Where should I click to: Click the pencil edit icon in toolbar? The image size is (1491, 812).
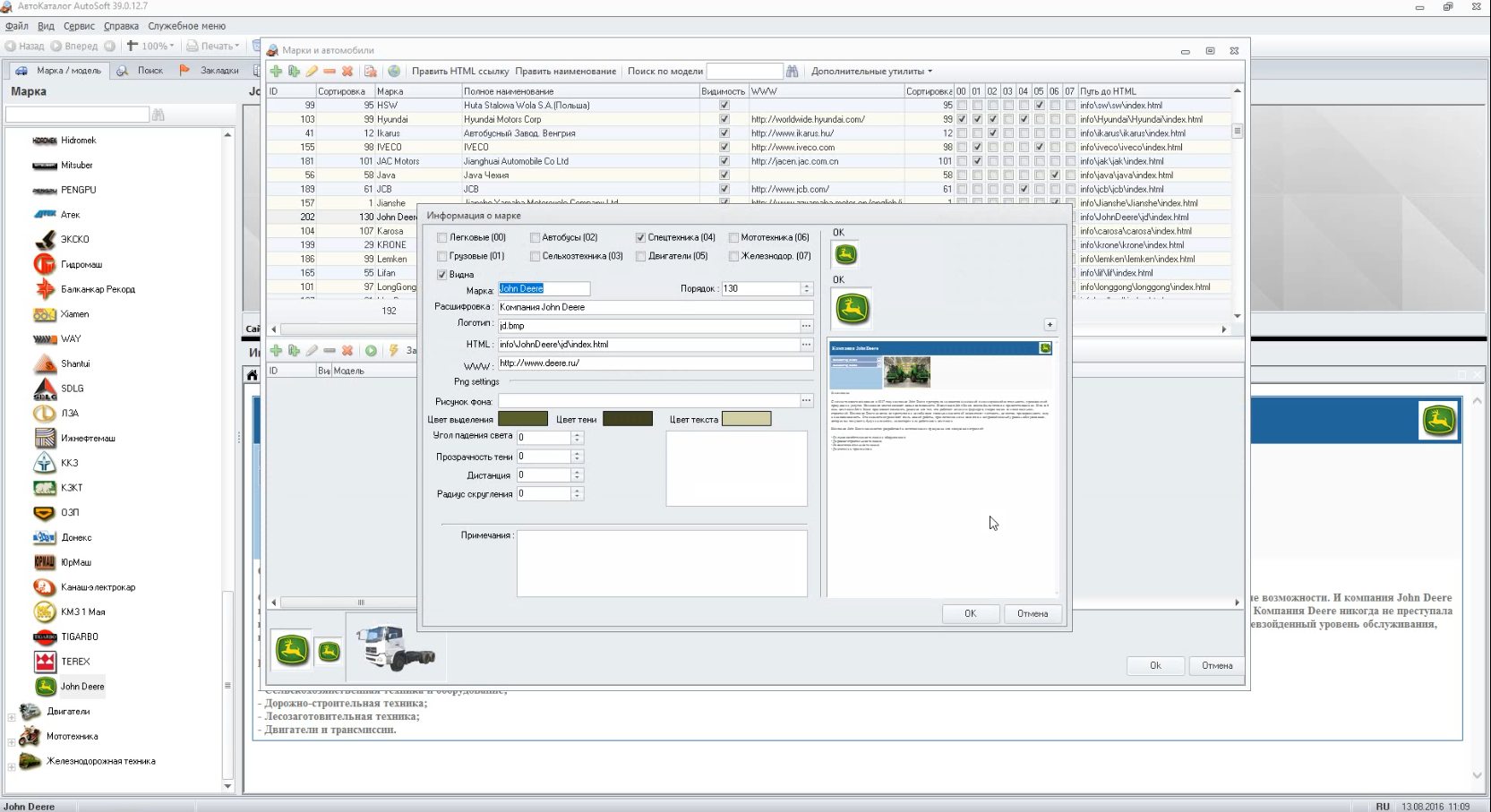(x=312, y=72)
